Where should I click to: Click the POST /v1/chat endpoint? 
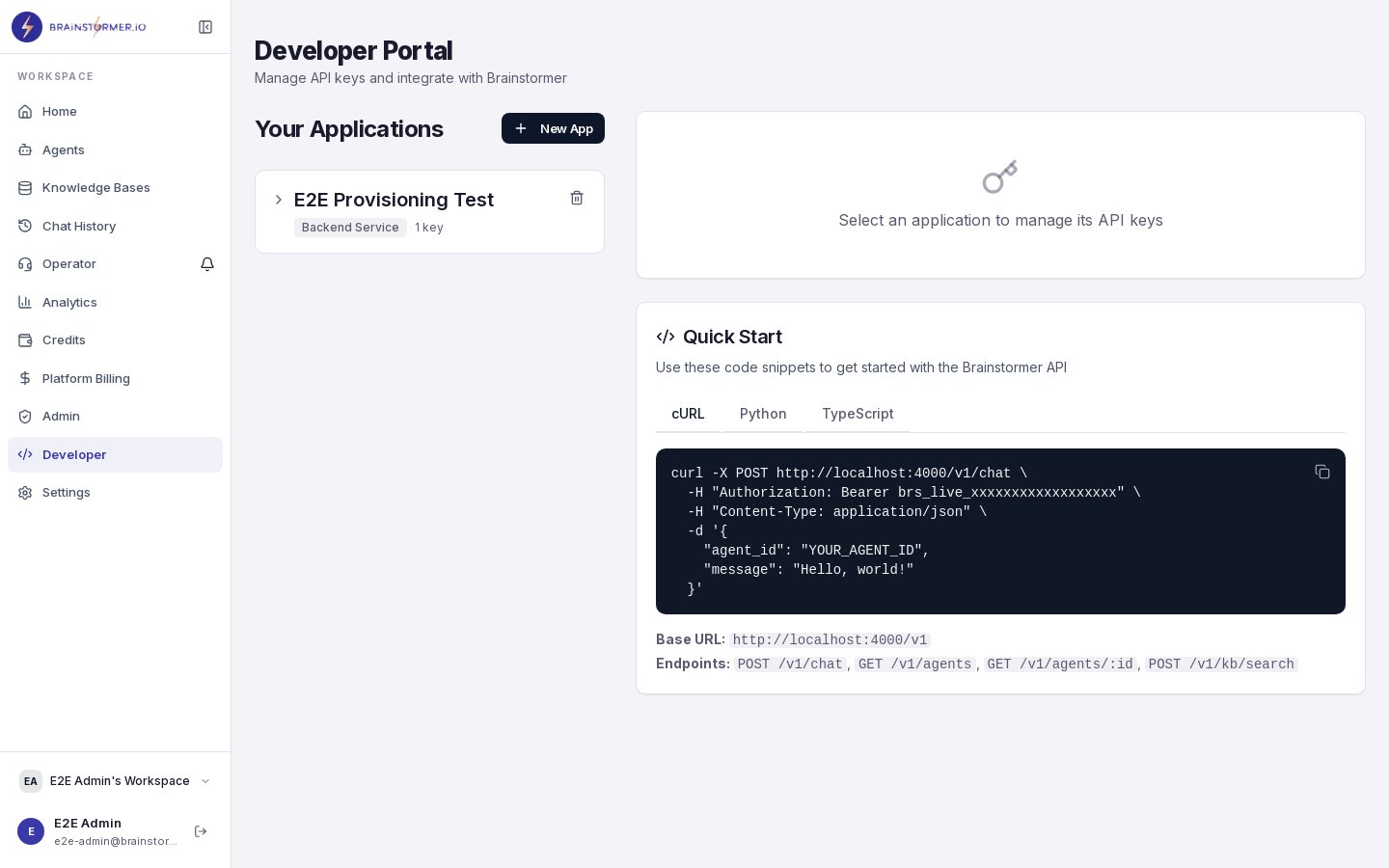(790, 665)
